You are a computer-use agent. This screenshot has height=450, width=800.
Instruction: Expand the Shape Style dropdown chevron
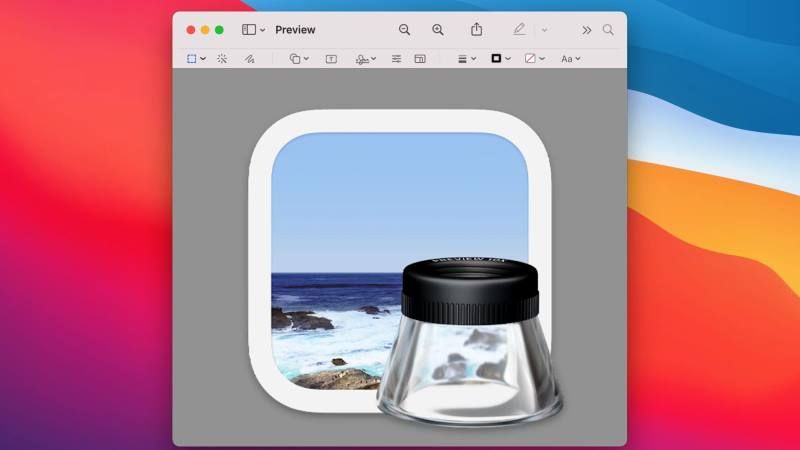coord(473,59)
